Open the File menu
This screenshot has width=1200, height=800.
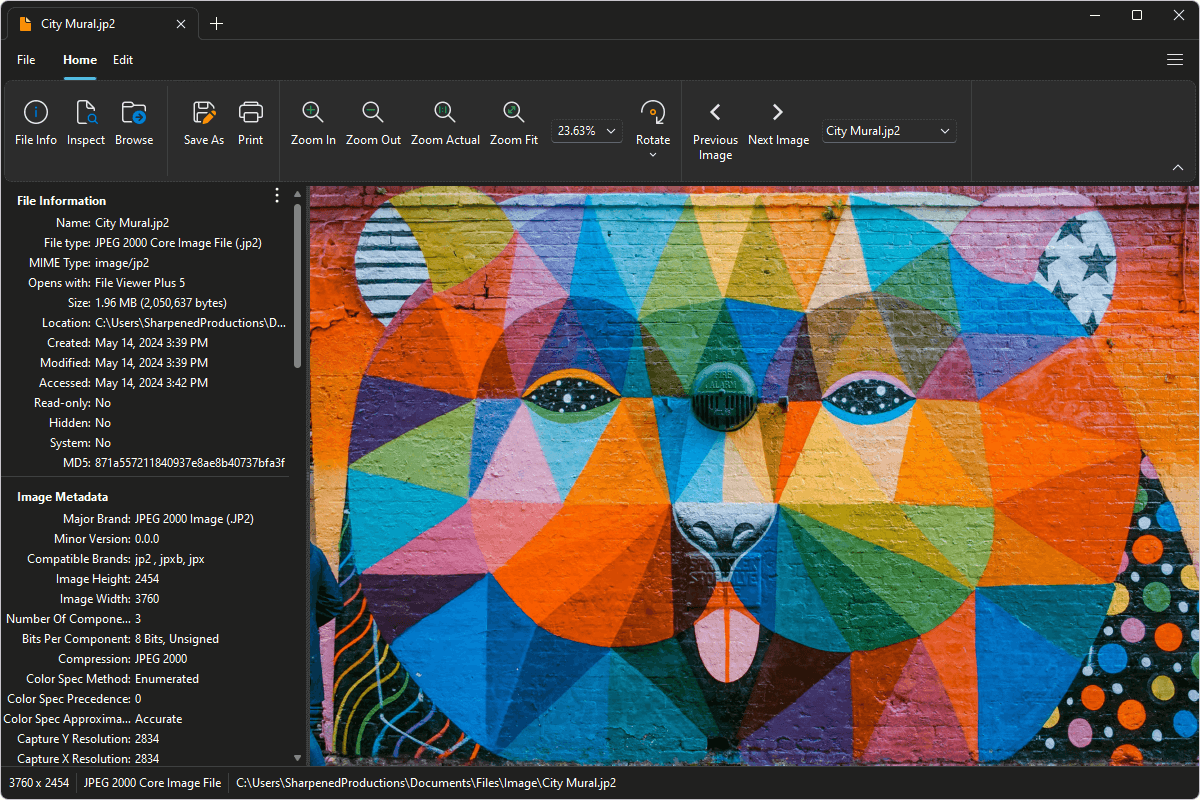[26, 60]
